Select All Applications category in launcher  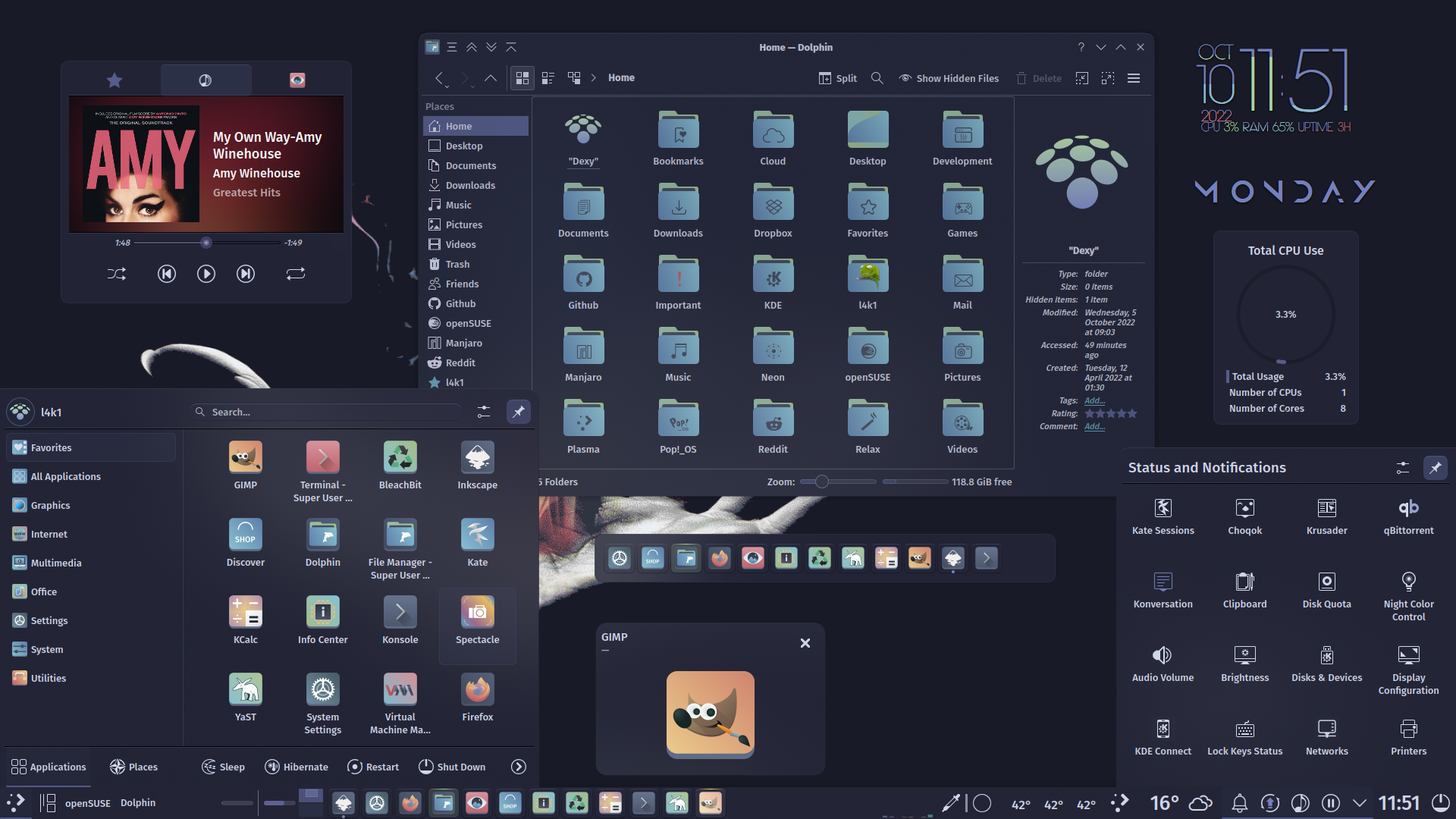click(91, 476)
